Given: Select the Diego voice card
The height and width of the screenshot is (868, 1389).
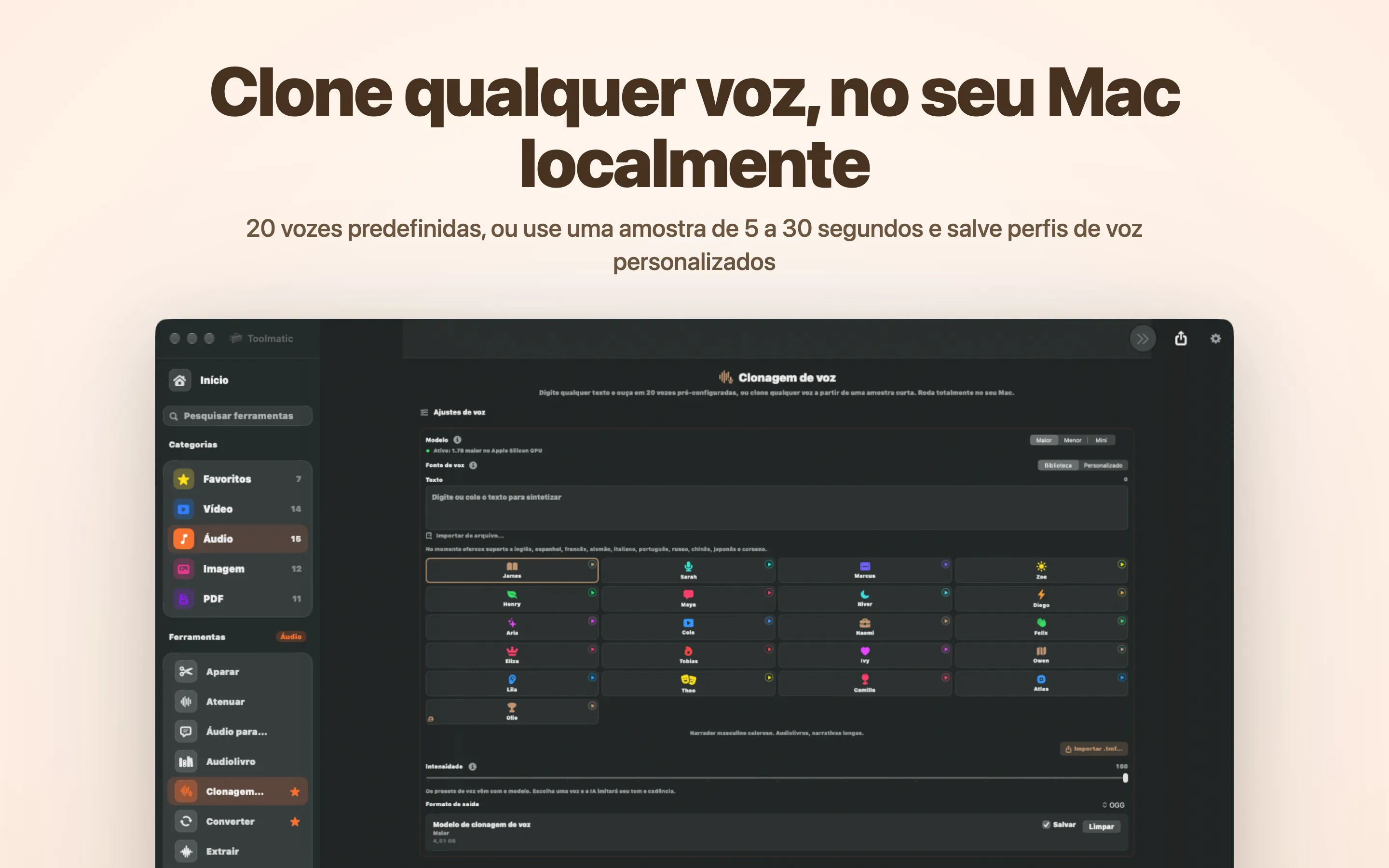Looking at the screenshot, I should (x=1041, y=598).
